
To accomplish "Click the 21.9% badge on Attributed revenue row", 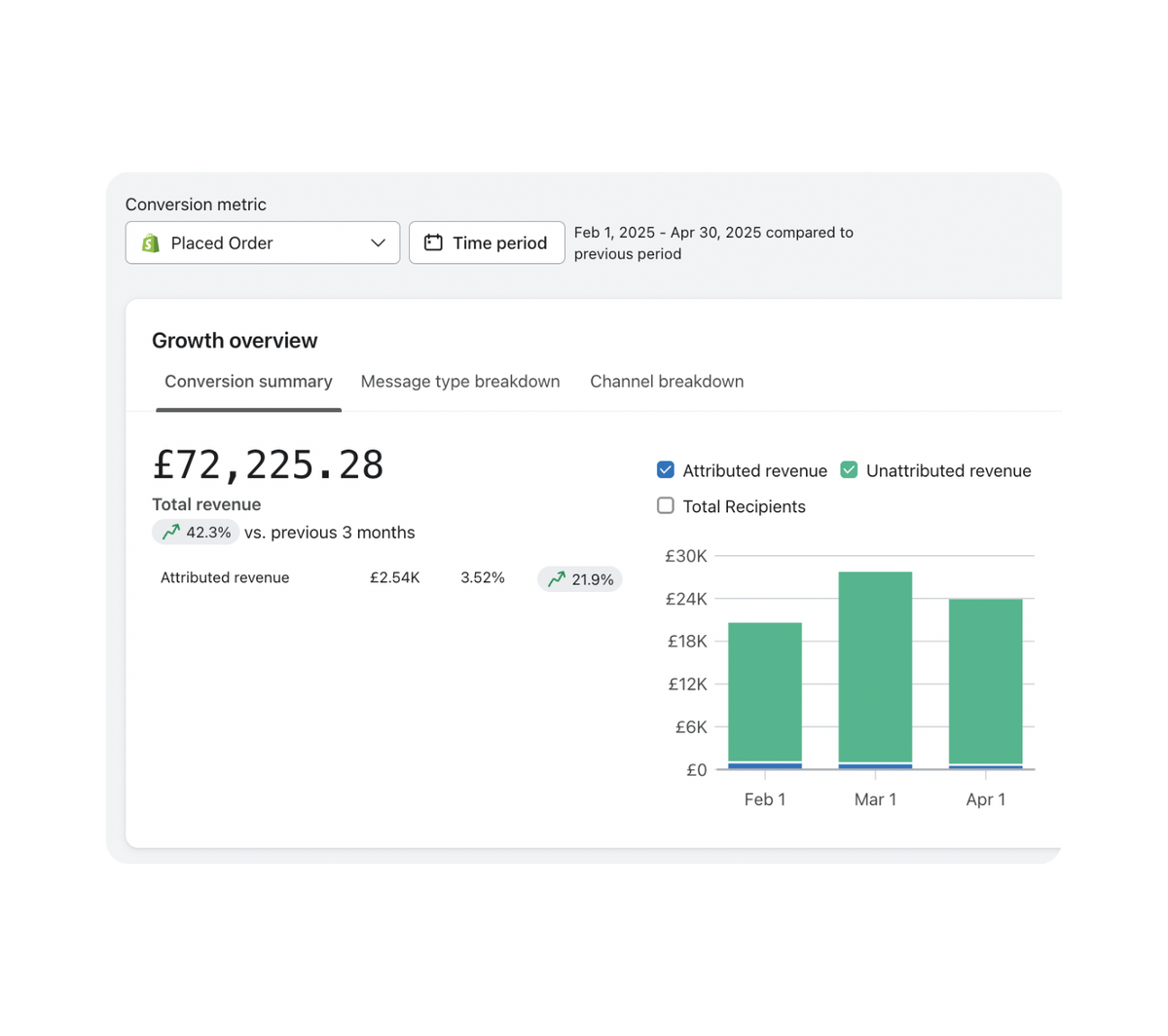I will (x=579, y=578).
